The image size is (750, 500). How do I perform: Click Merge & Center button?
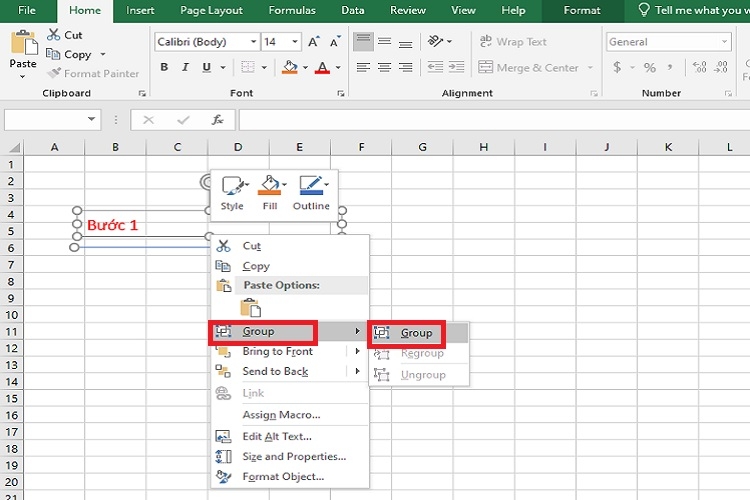coord(529,67)
